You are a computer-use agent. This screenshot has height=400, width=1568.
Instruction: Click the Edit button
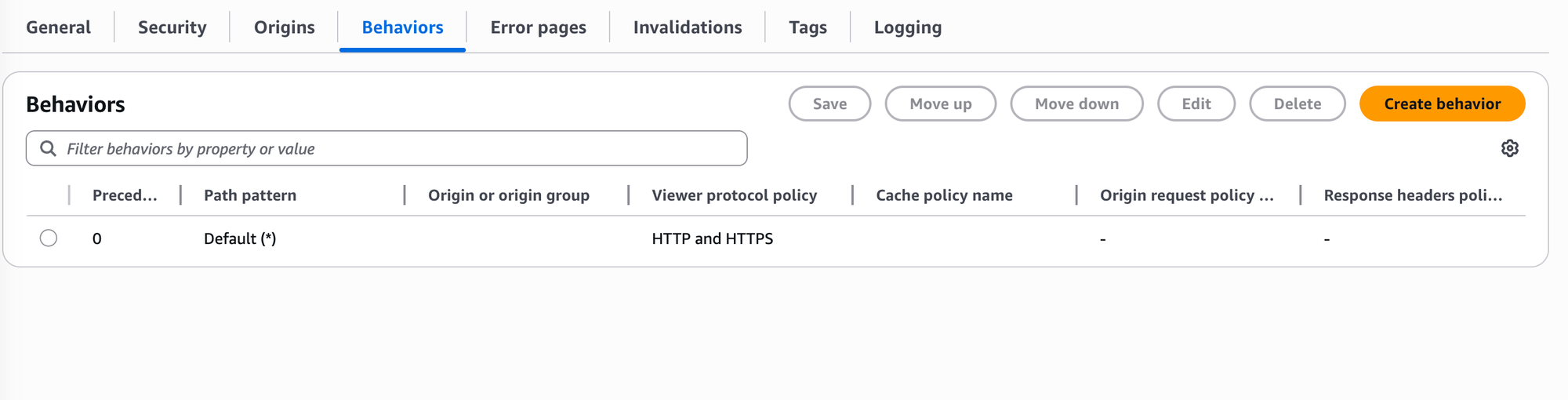pyautogui.click(x=1196, y=104)
